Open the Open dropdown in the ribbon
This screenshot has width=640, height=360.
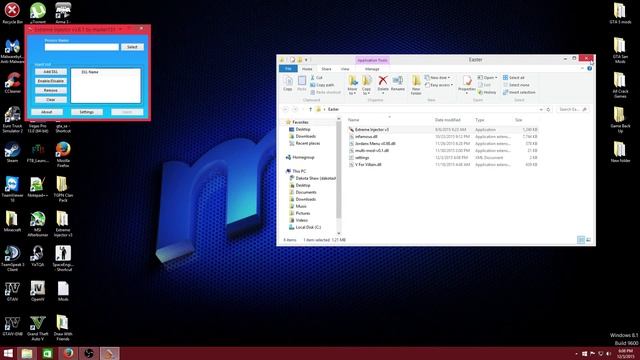pos(487,78)
